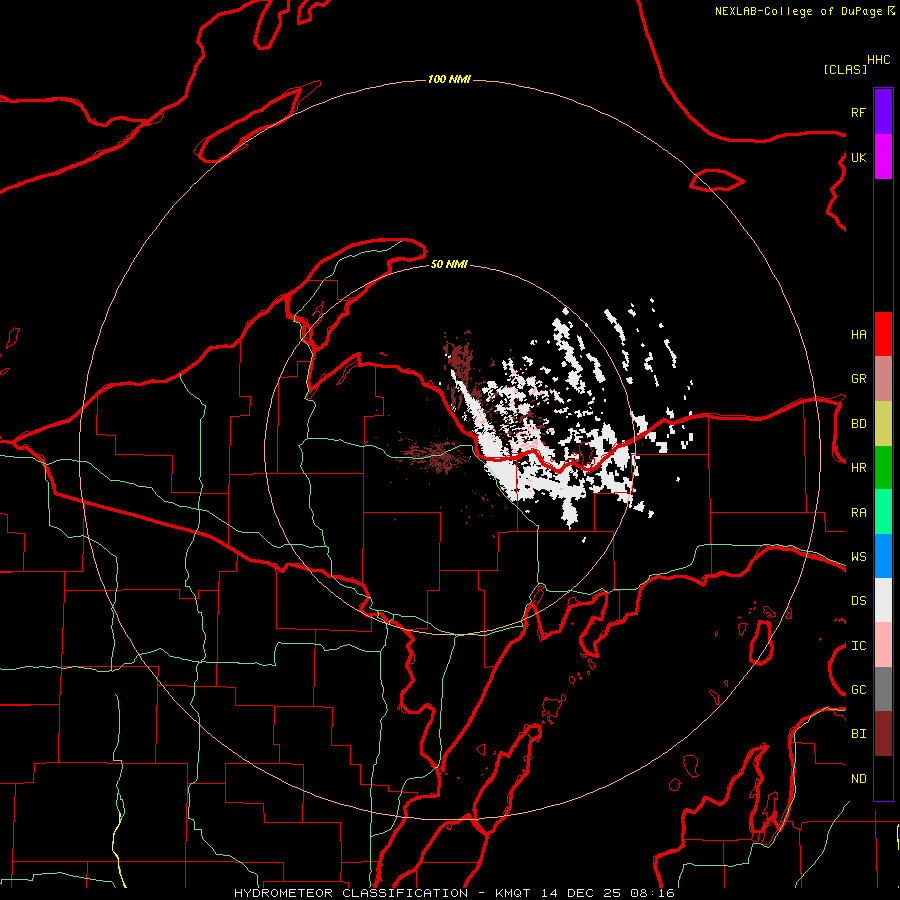The width and height of the screenshot is (900, 900).
Task: Click the GR legend label
Action: (x=858, y=379)
